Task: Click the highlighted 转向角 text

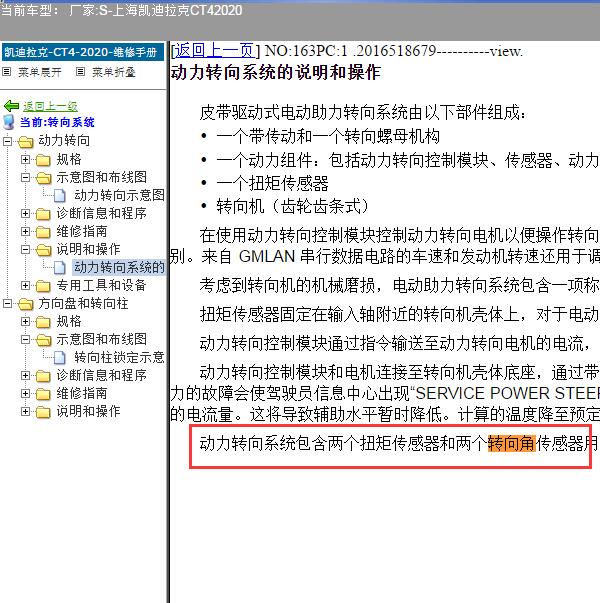Action: (x=512, y=443)
